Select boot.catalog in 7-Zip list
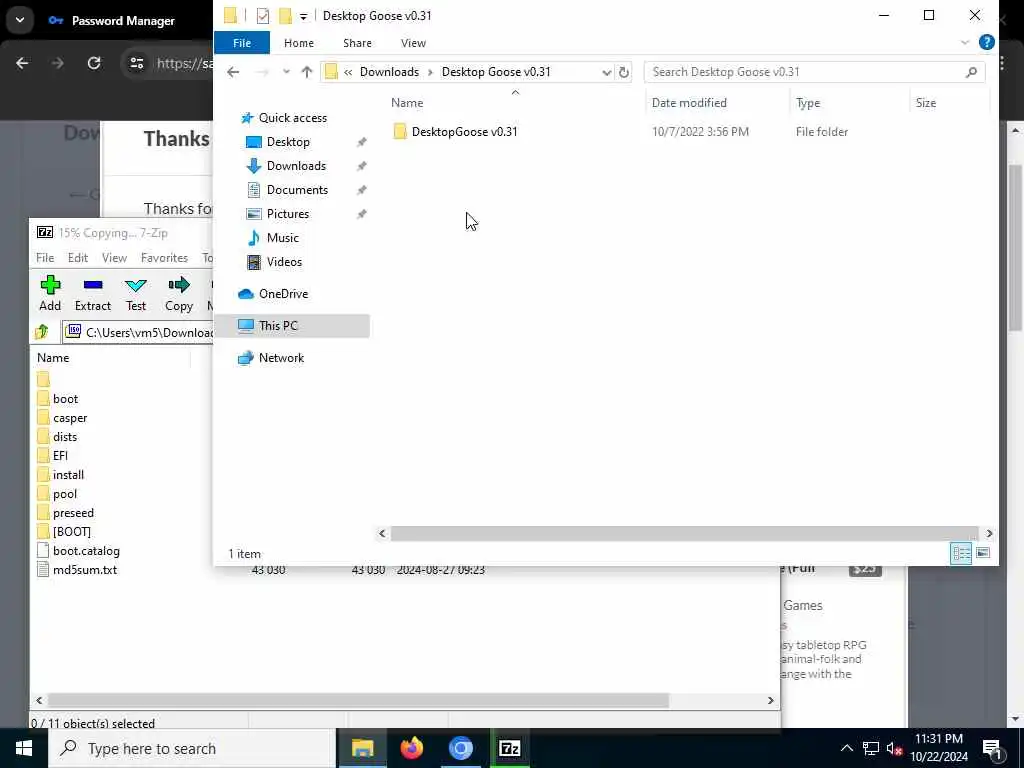The image size is (1024, 768). point(86,551)
